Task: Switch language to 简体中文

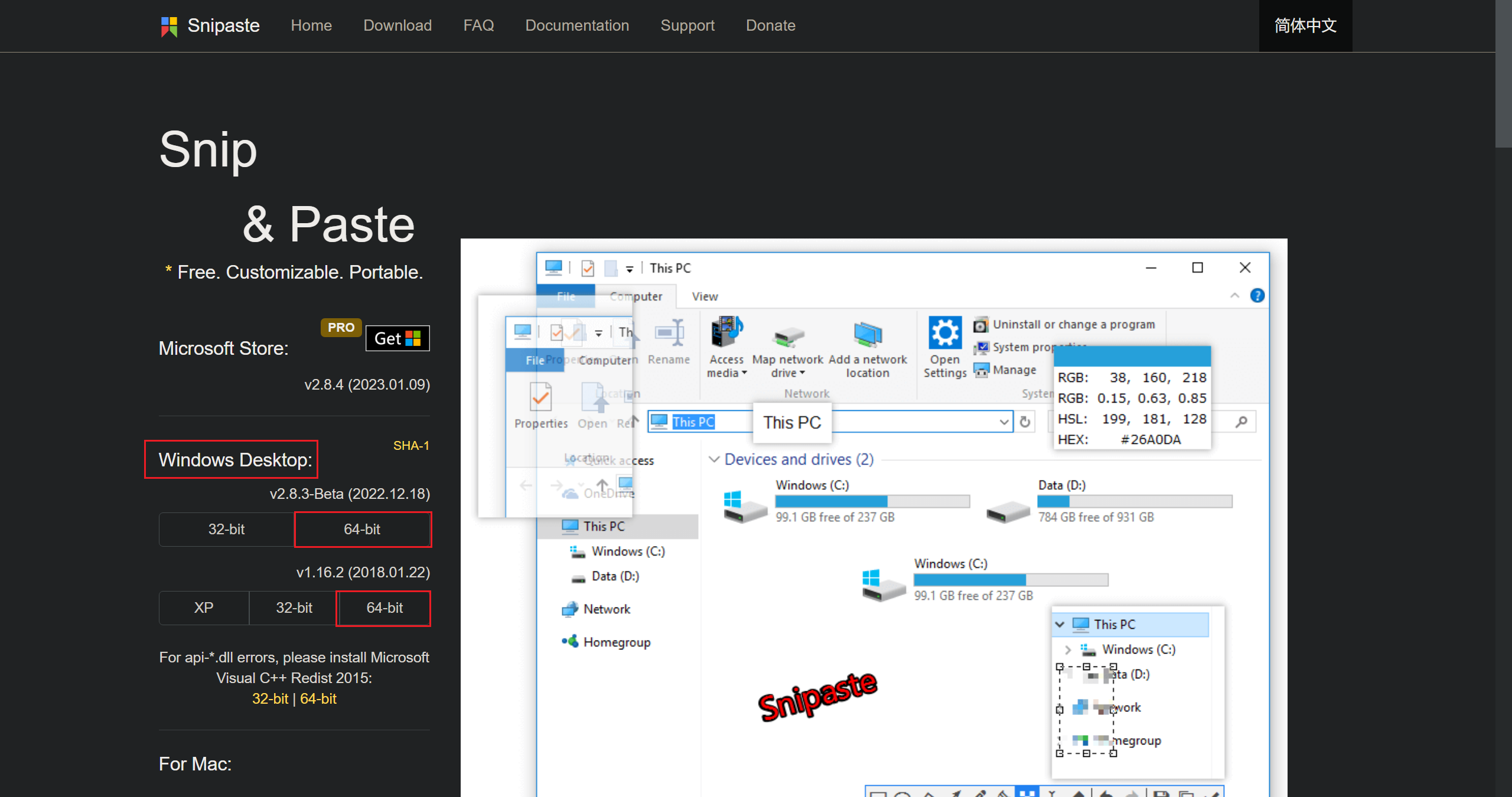Action: coord(1305,25)
